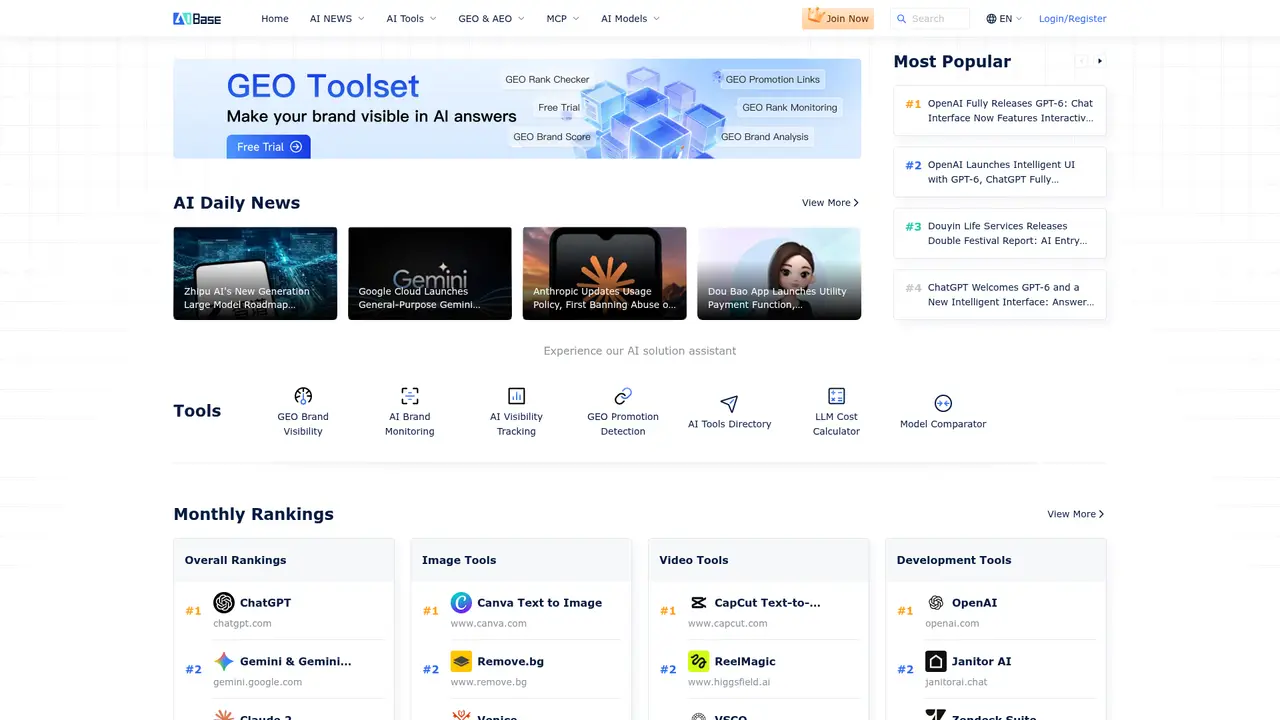Click the 'GEO Rank Checker' tag on banner
Screen dimensions: 1280x720
pyautogui.click(x=547, y=79)
